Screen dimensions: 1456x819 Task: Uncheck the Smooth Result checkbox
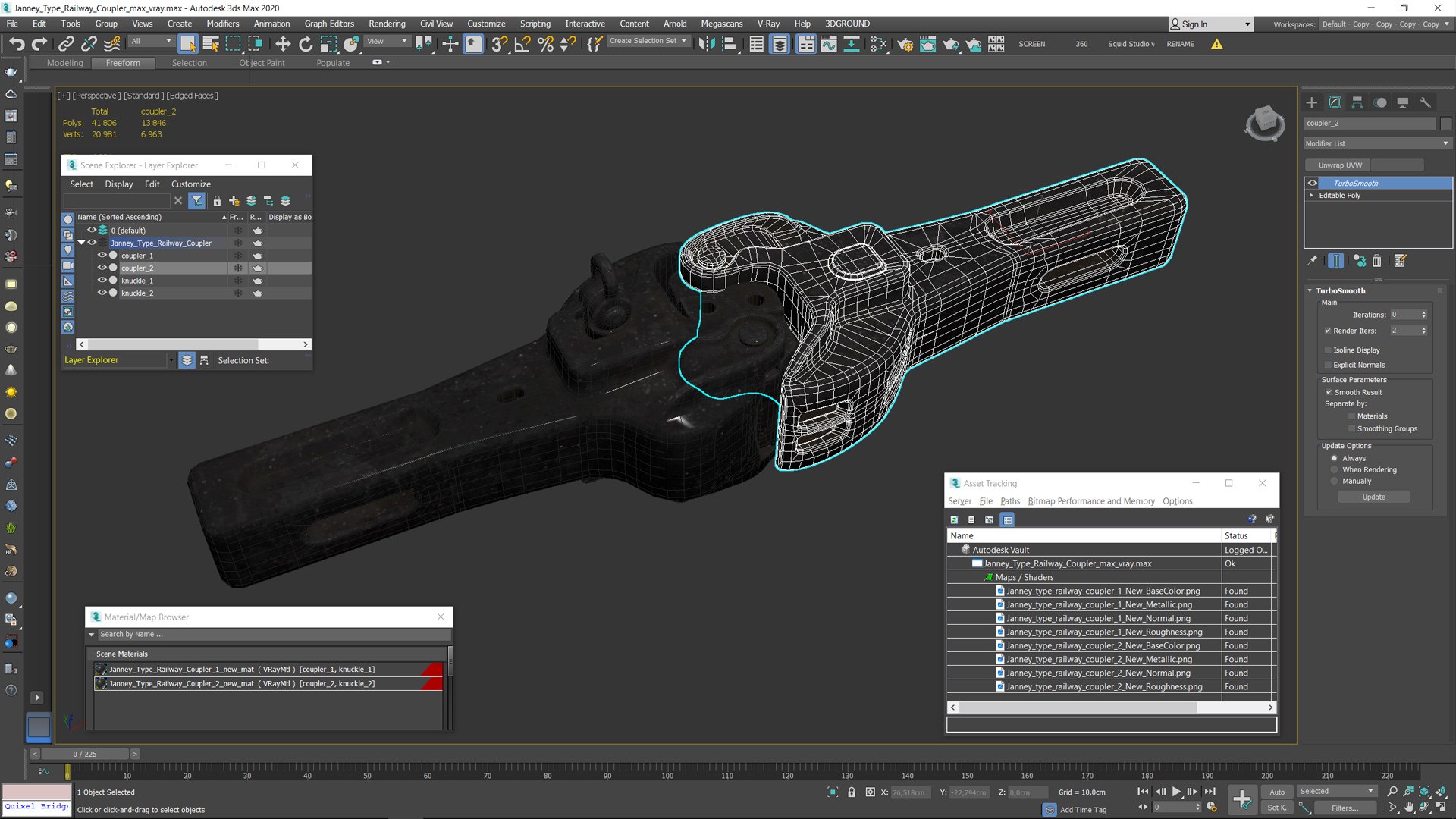[x=1329, y=392]
